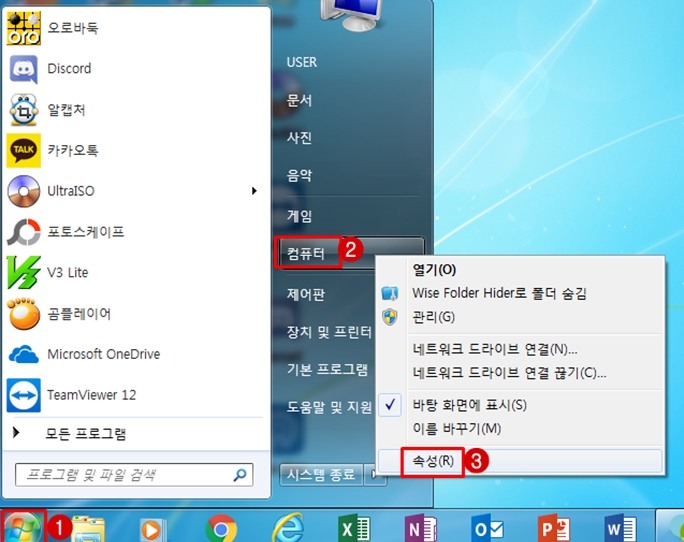
Task: Open 도움말 및 지원 link
Action: pyautogui.click(x=329, y=407)
